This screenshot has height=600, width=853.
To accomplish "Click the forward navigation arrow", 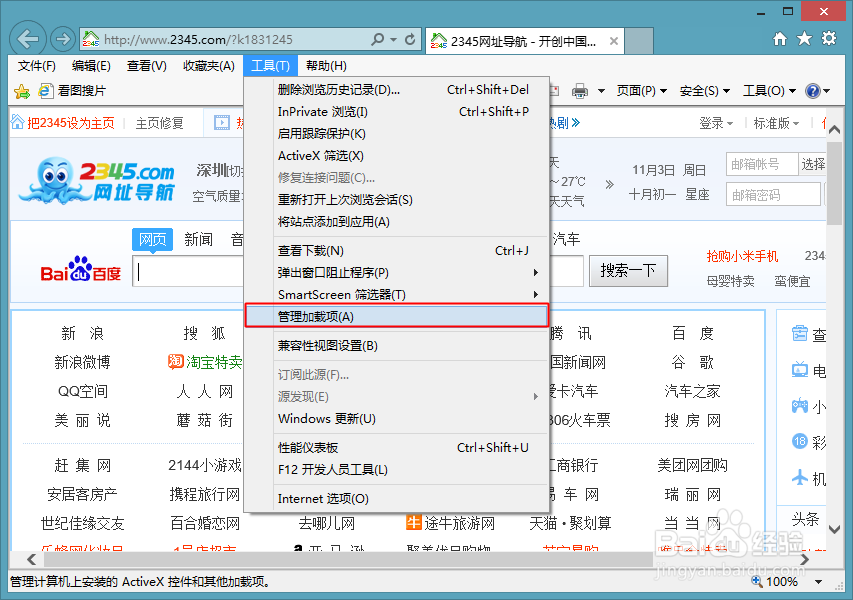I will coord(63,39).
